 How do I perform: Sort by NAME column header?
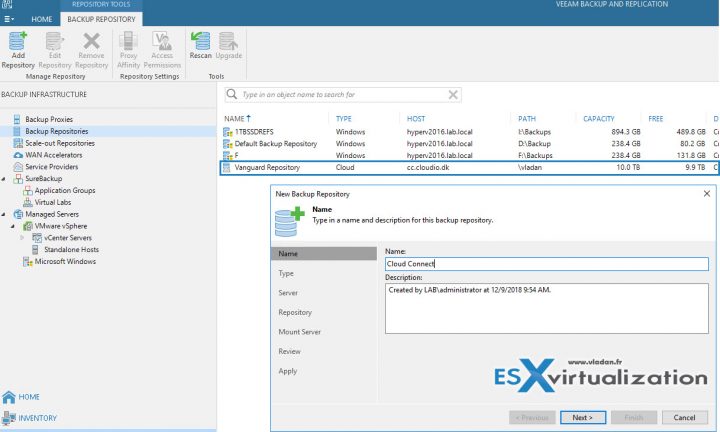[x=237, y=118]
